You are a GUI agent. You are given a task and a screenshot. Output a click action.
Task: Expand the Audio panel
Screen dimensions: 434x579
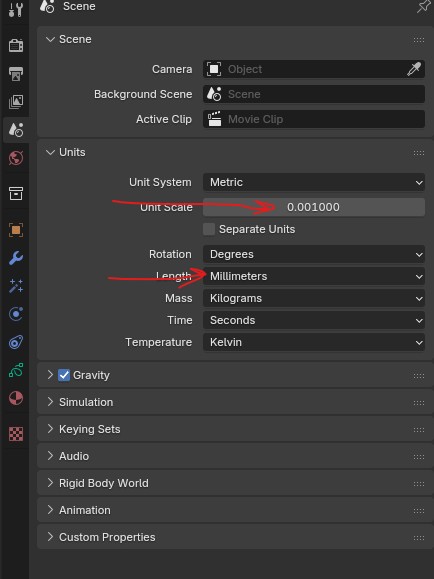(50, 456)
